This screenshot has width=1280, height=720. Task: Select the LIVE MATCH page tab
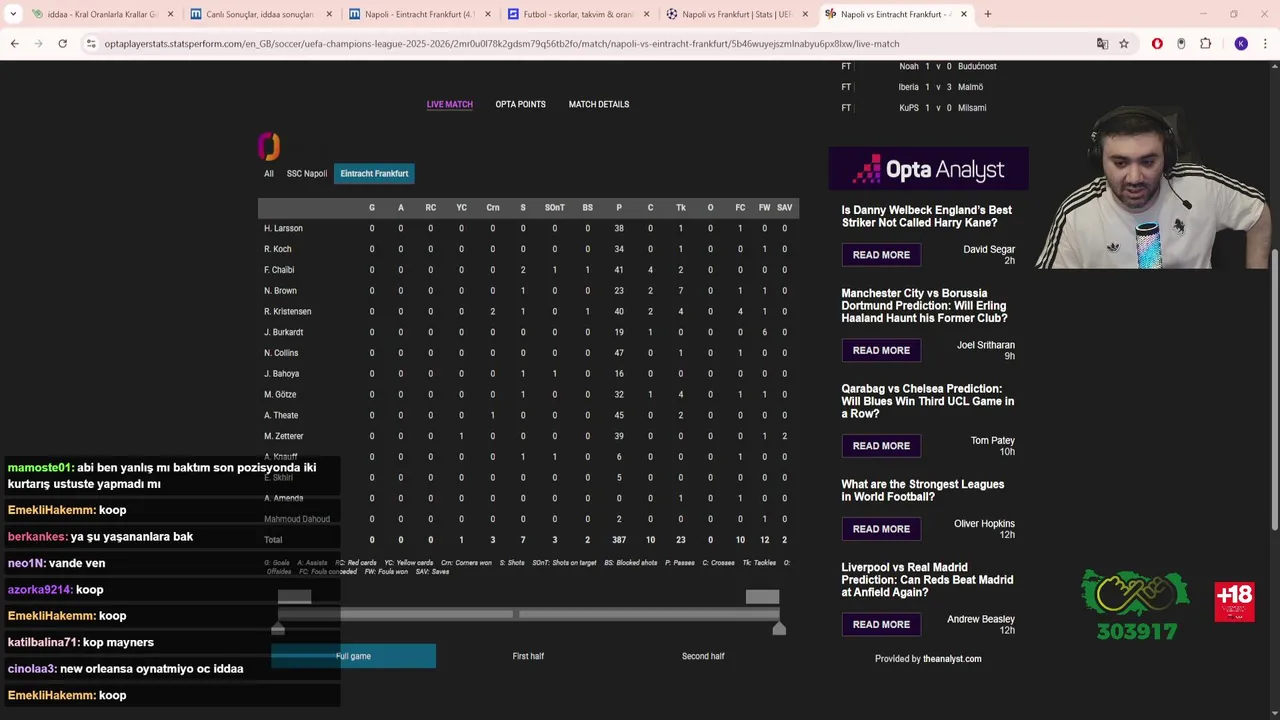point(450,104)
